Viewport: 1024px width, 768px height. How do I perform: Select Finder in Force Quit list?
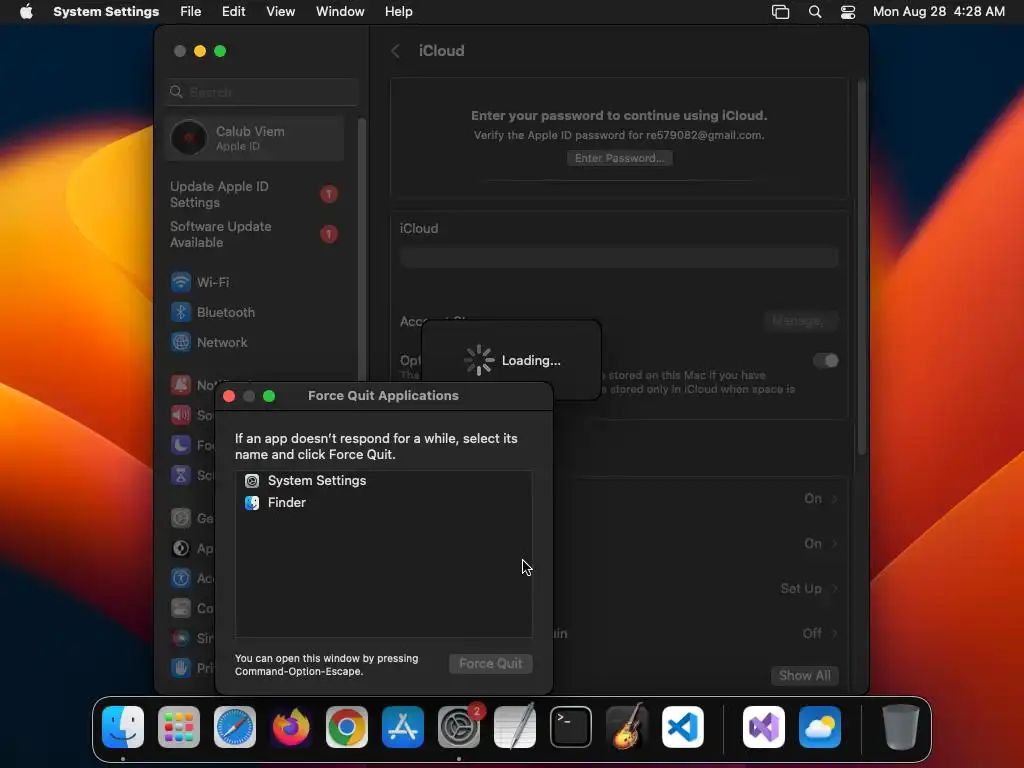(383, 502)
